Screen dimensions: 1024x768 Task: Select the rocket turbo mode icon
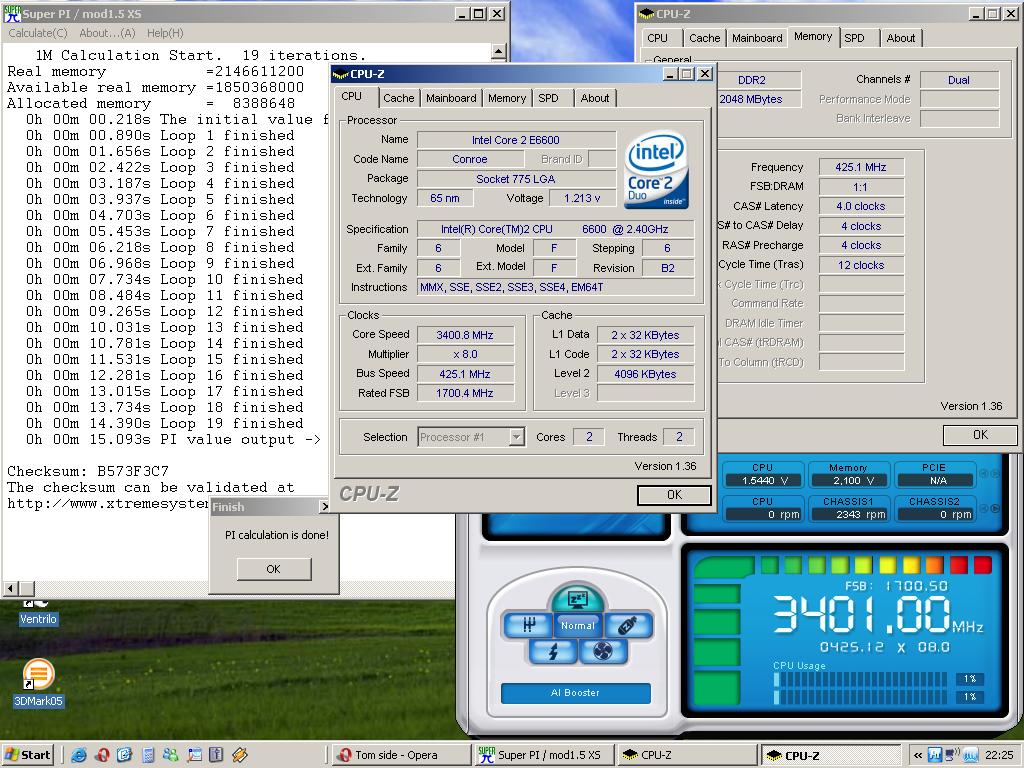[x=628, y=626]
